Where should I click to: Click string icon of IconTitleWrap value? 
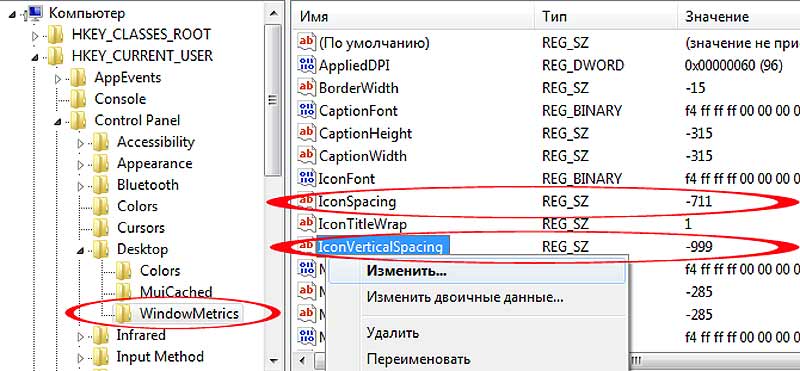[x=306, y=224]
